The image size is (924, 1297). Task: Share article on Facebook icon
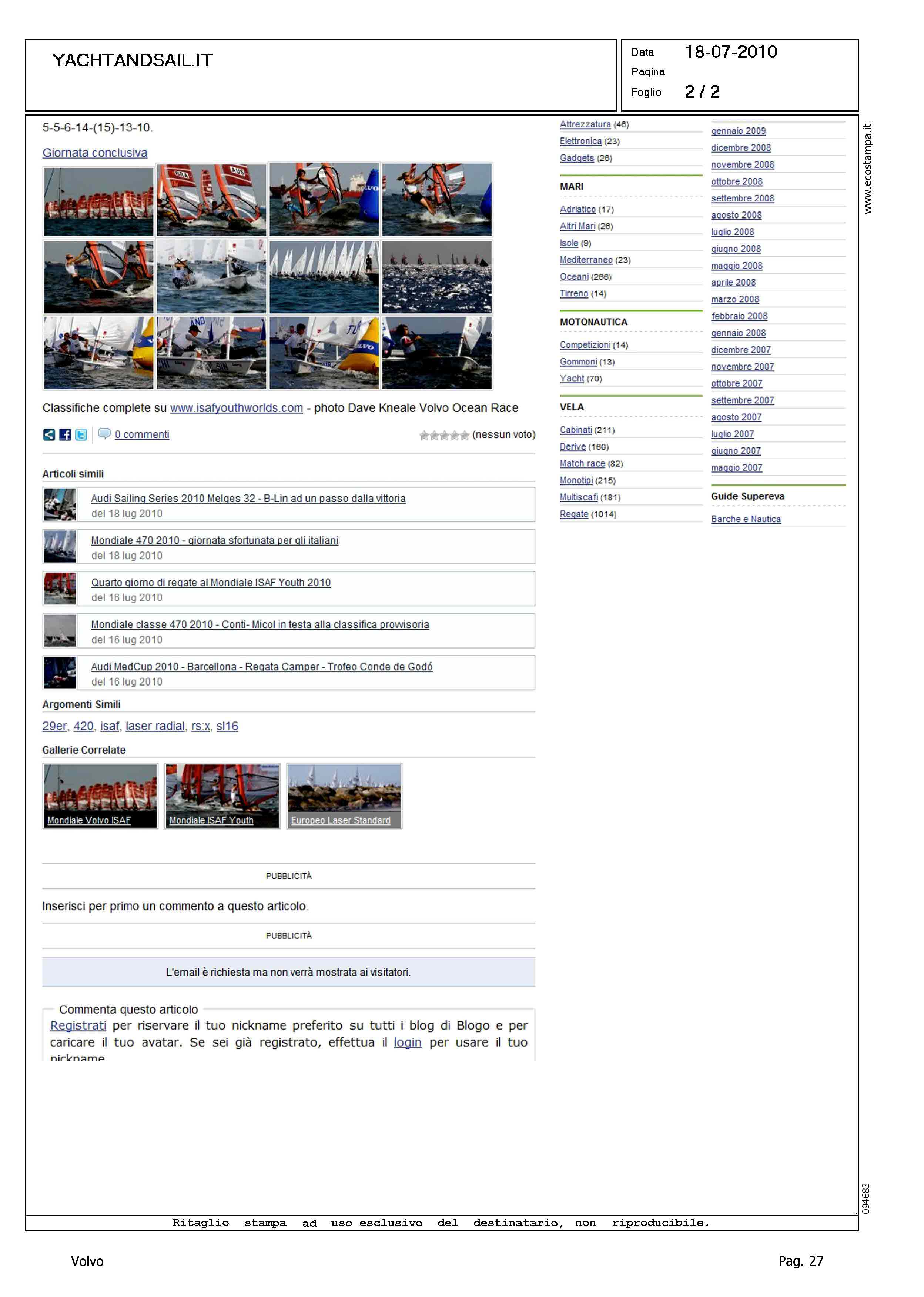pos(65,435)
